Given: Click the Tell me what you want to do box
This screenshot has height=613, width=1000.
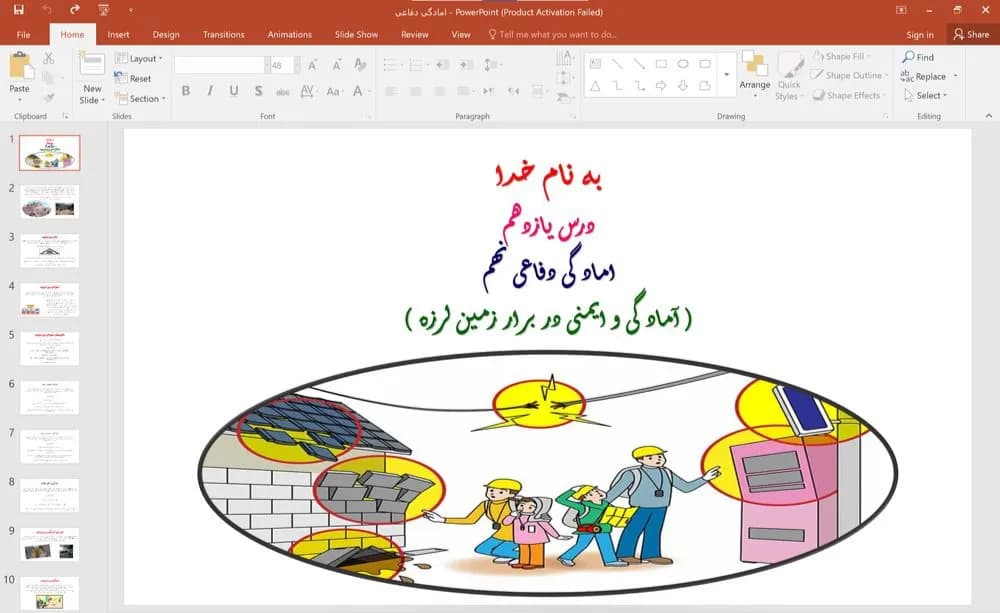Looking at the screenshot, I should (x=552, y=34).
